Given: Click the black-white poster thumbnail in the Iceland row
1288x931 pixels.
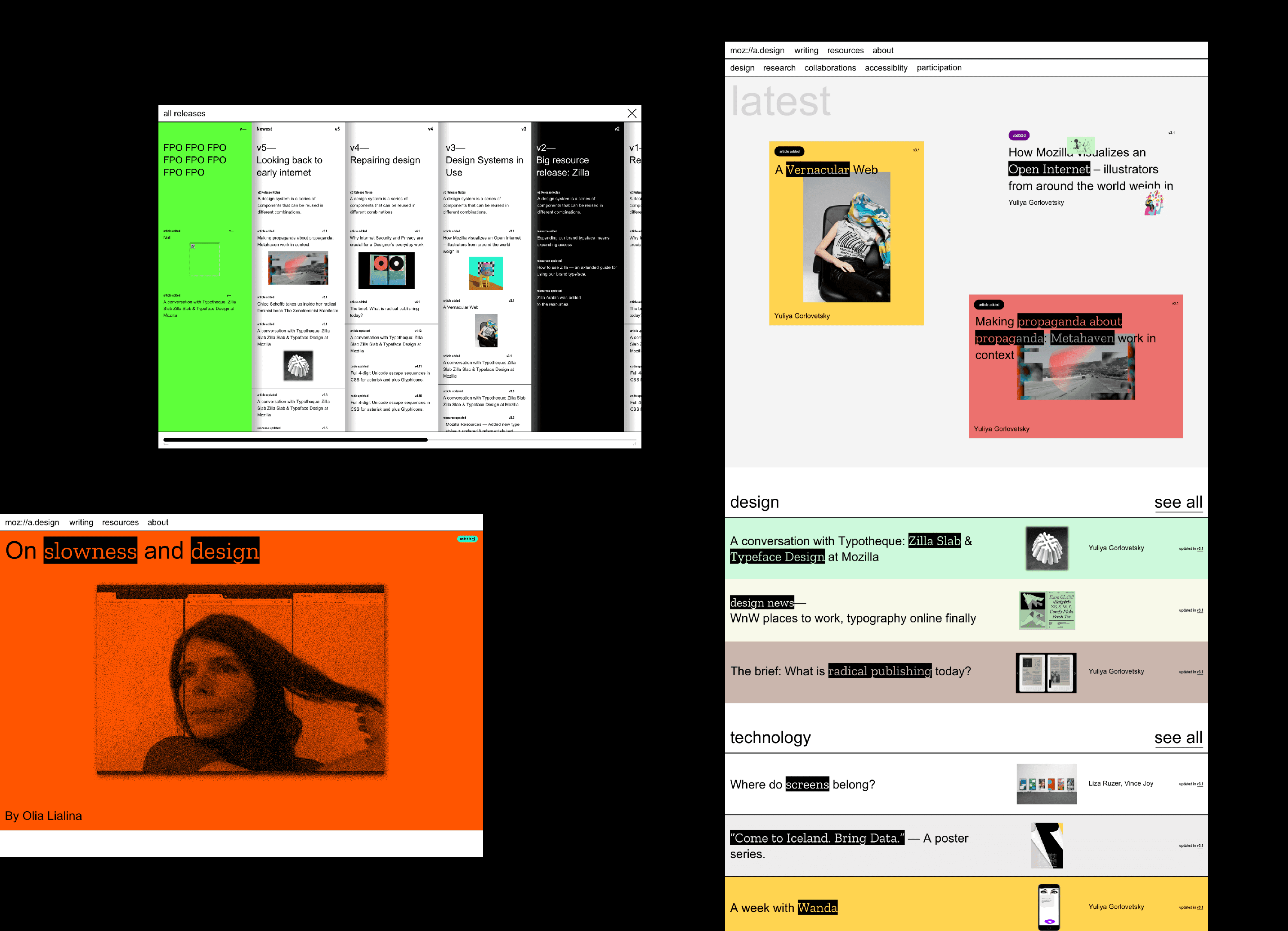Looking at the screenshot, I should [x=1047, y=846].
